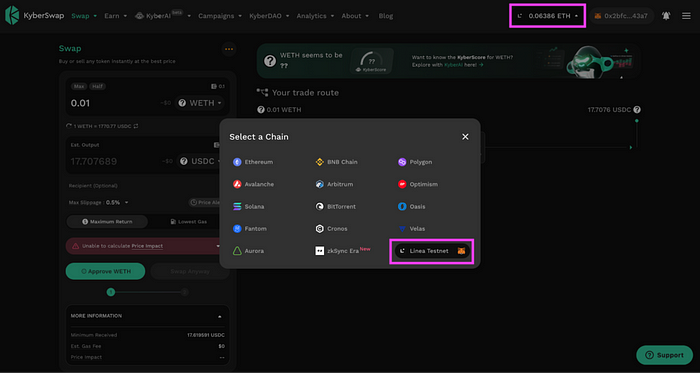
Task: Toggle Maximum Return option
Action: [107, 222]
